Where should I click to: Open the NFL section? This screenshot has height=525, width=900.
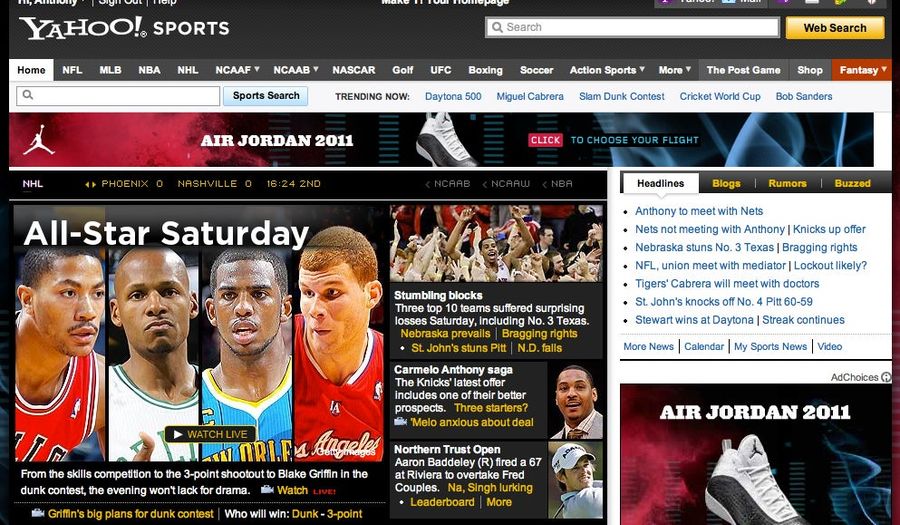(x=72, y=70)
